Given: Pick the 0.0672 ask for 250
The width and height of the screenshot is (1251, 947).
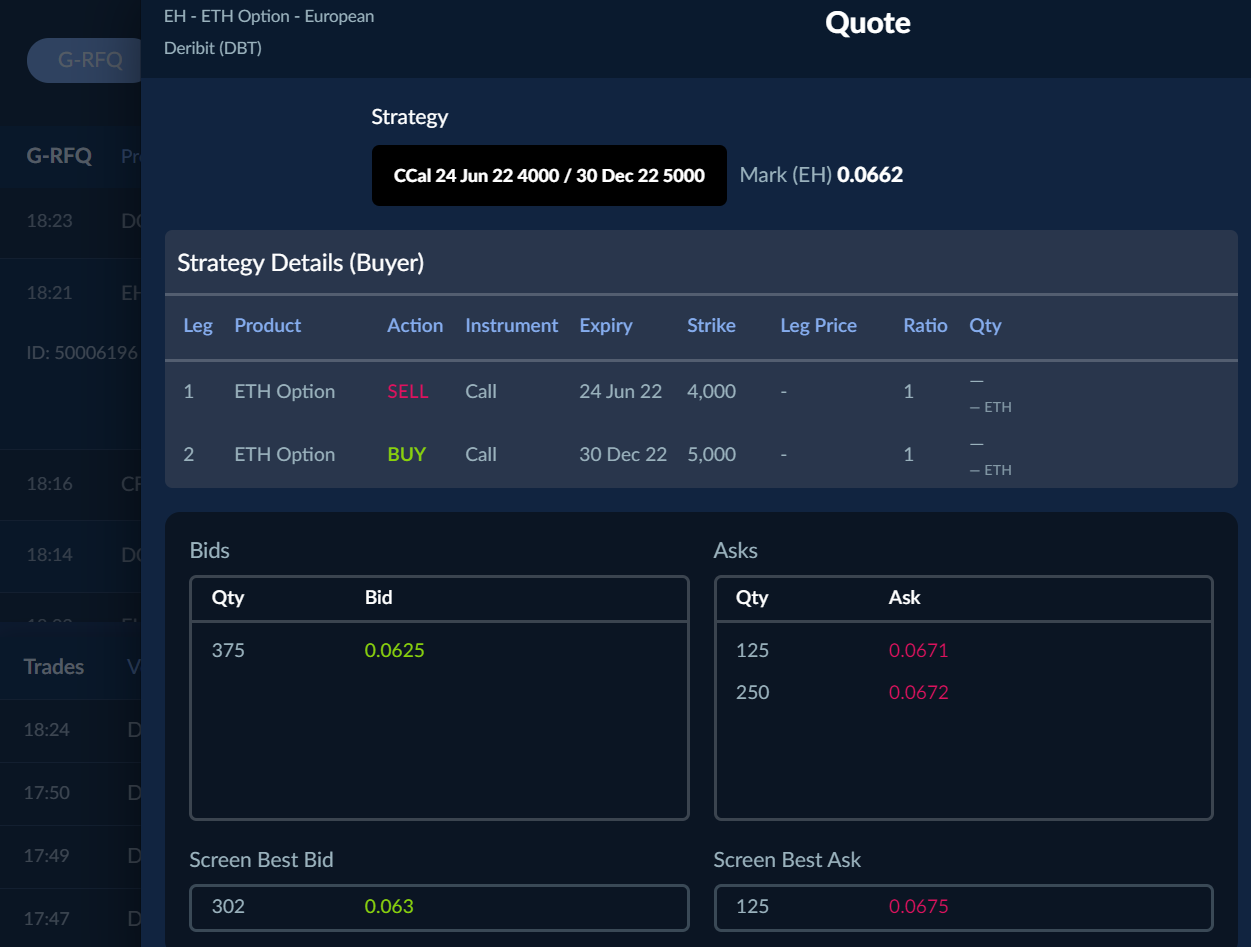Looking at the screenshot, I should click(918, 693).
